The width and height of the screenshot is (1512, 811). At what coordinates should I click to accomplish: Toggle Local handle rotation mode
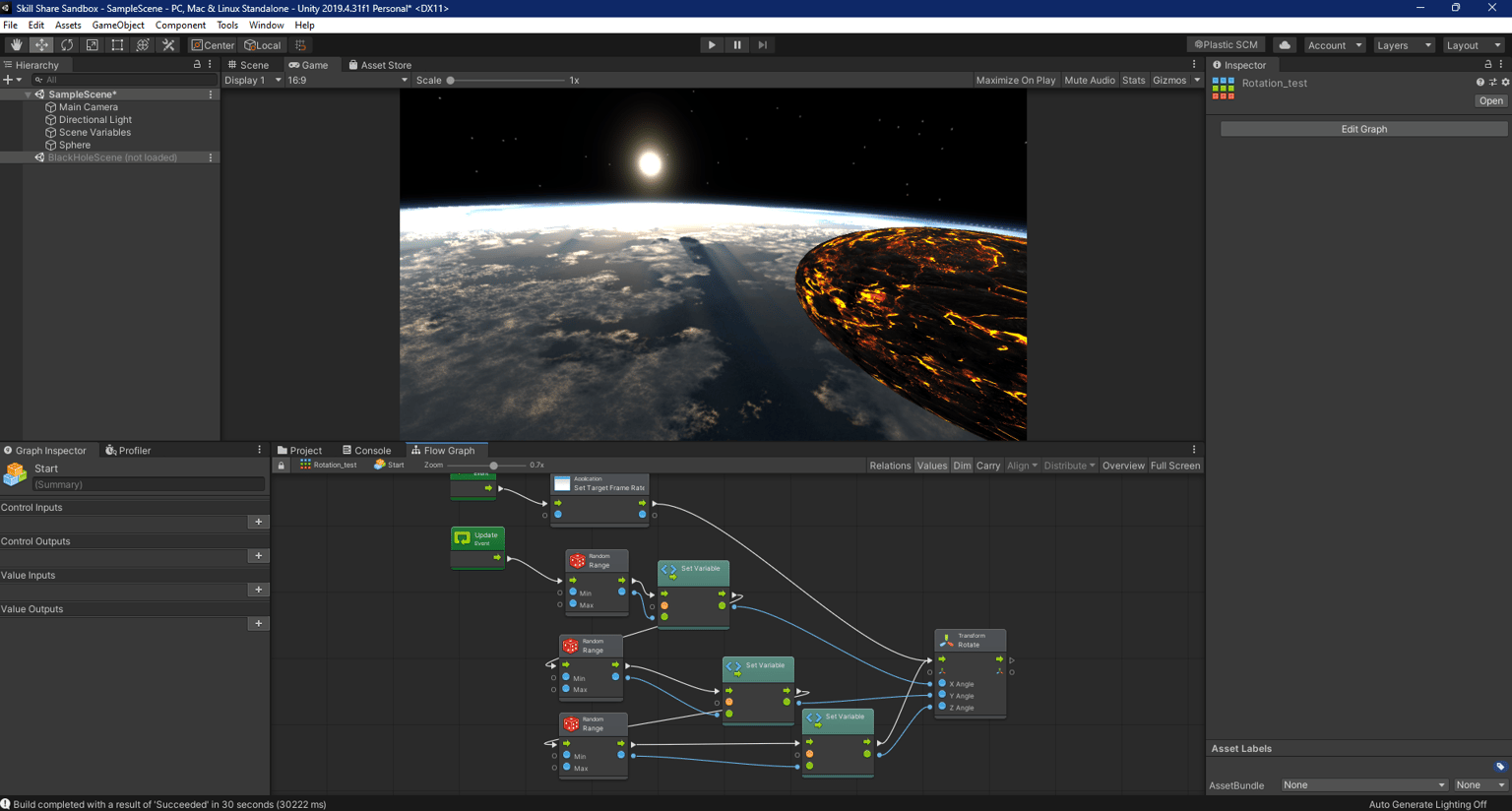click(x=263, y=45)
